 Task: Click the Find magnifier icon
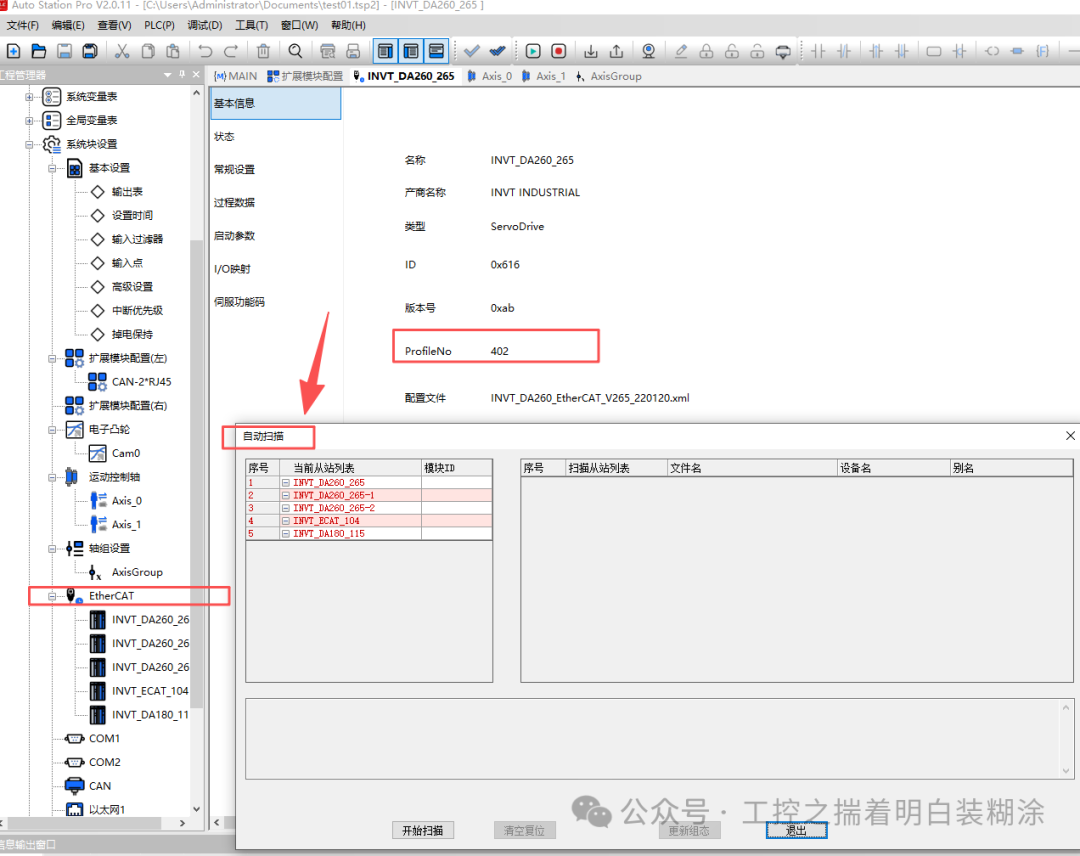295,51
